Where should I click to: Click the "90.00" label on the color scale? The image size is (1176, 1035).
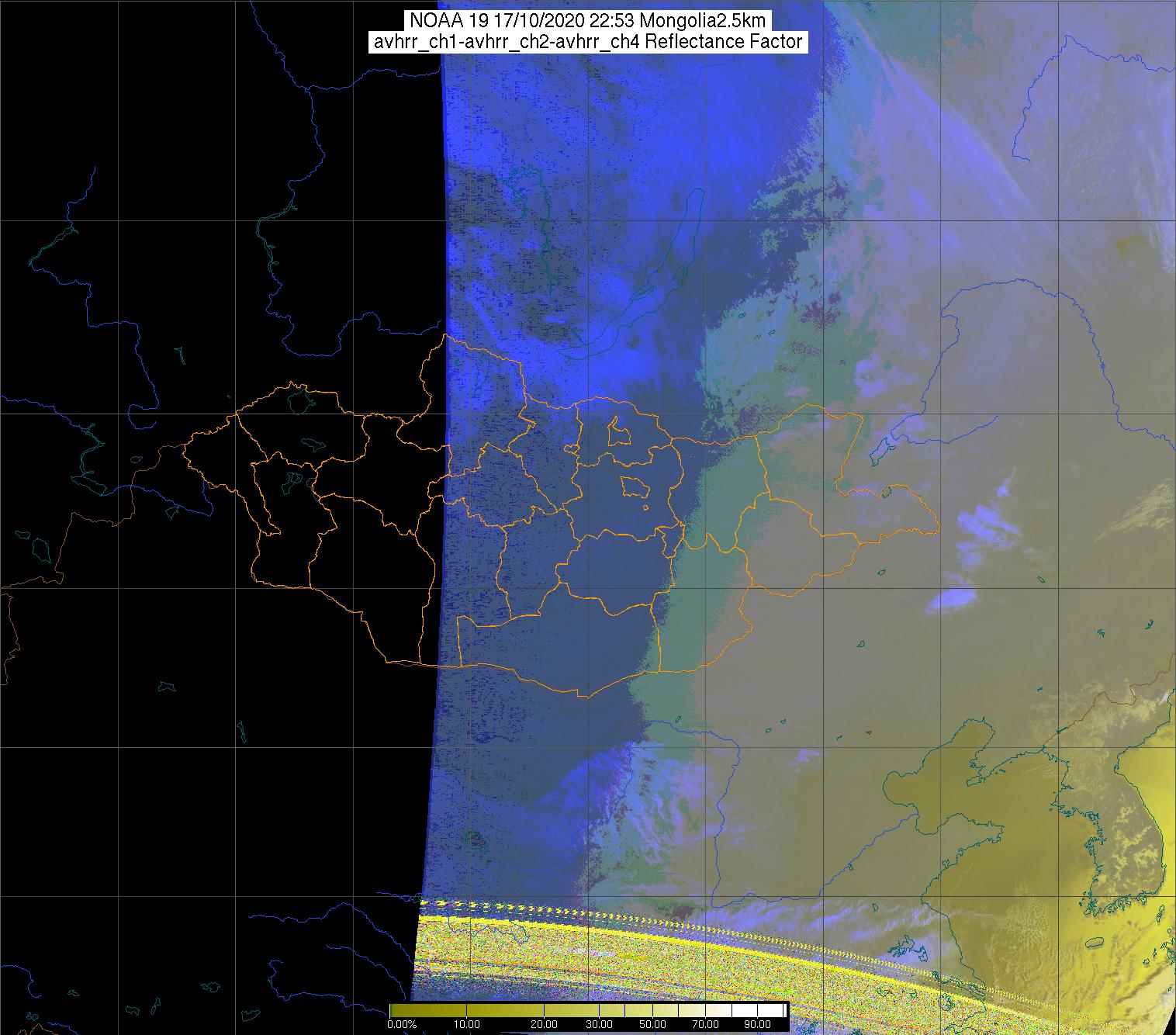coord(758,1024)
